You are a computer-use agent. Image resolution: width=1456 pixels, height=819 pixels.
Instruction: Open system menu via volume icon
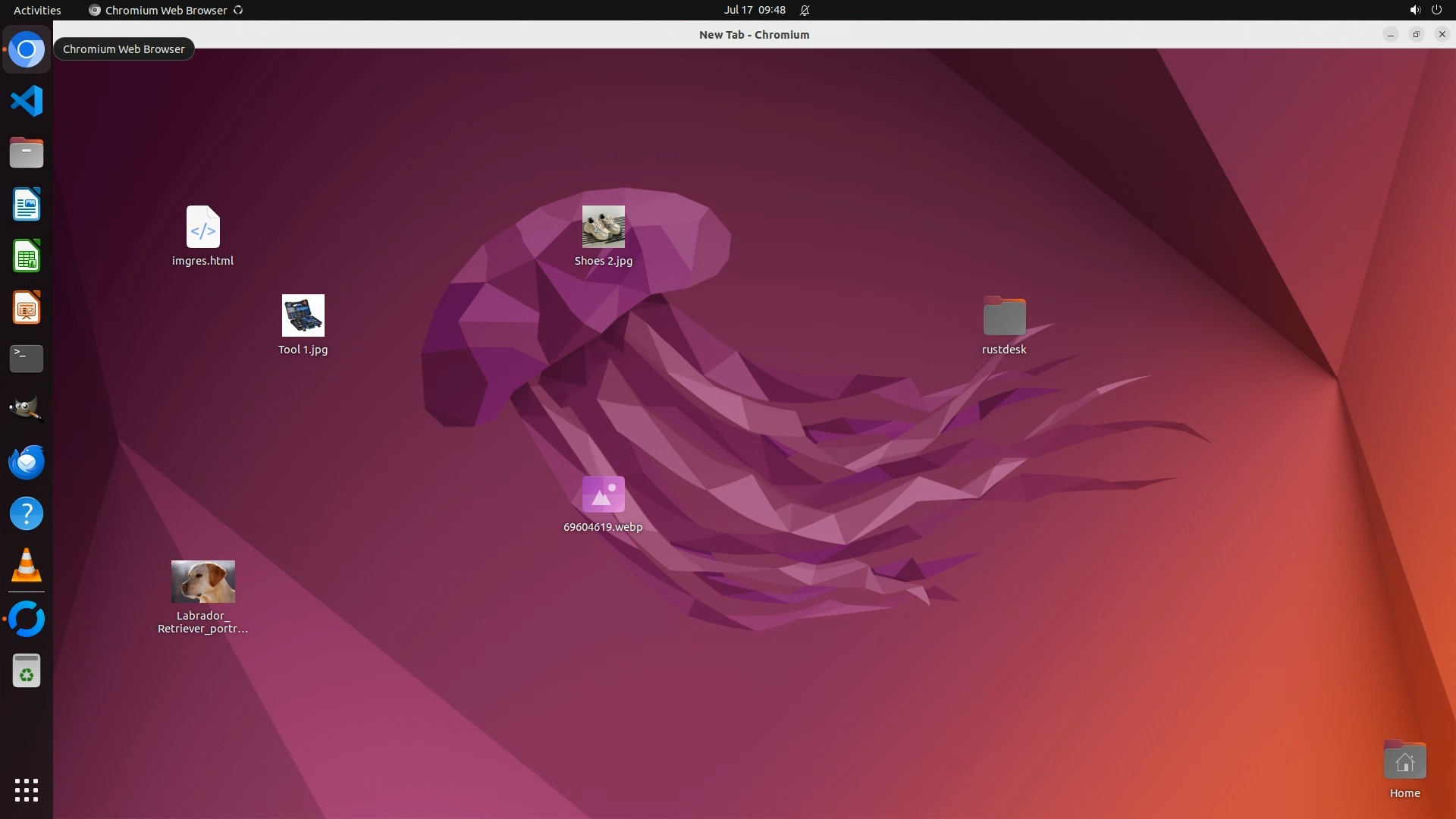(x=1414, y=10)
